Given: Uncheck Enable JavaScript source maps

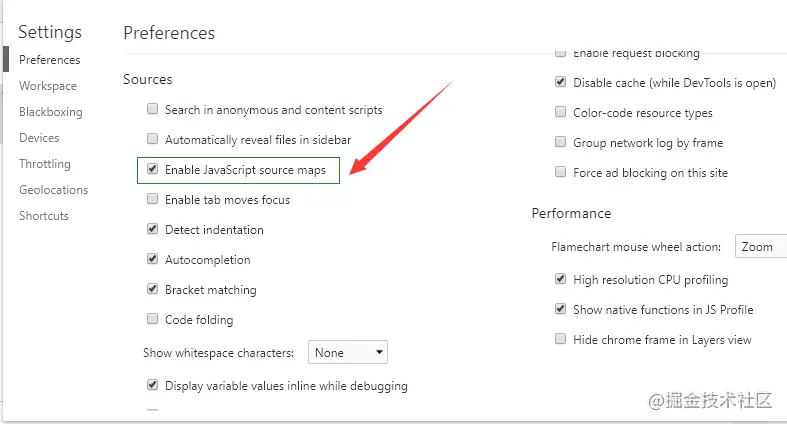Looking at the screenshot, I should 153,169.
